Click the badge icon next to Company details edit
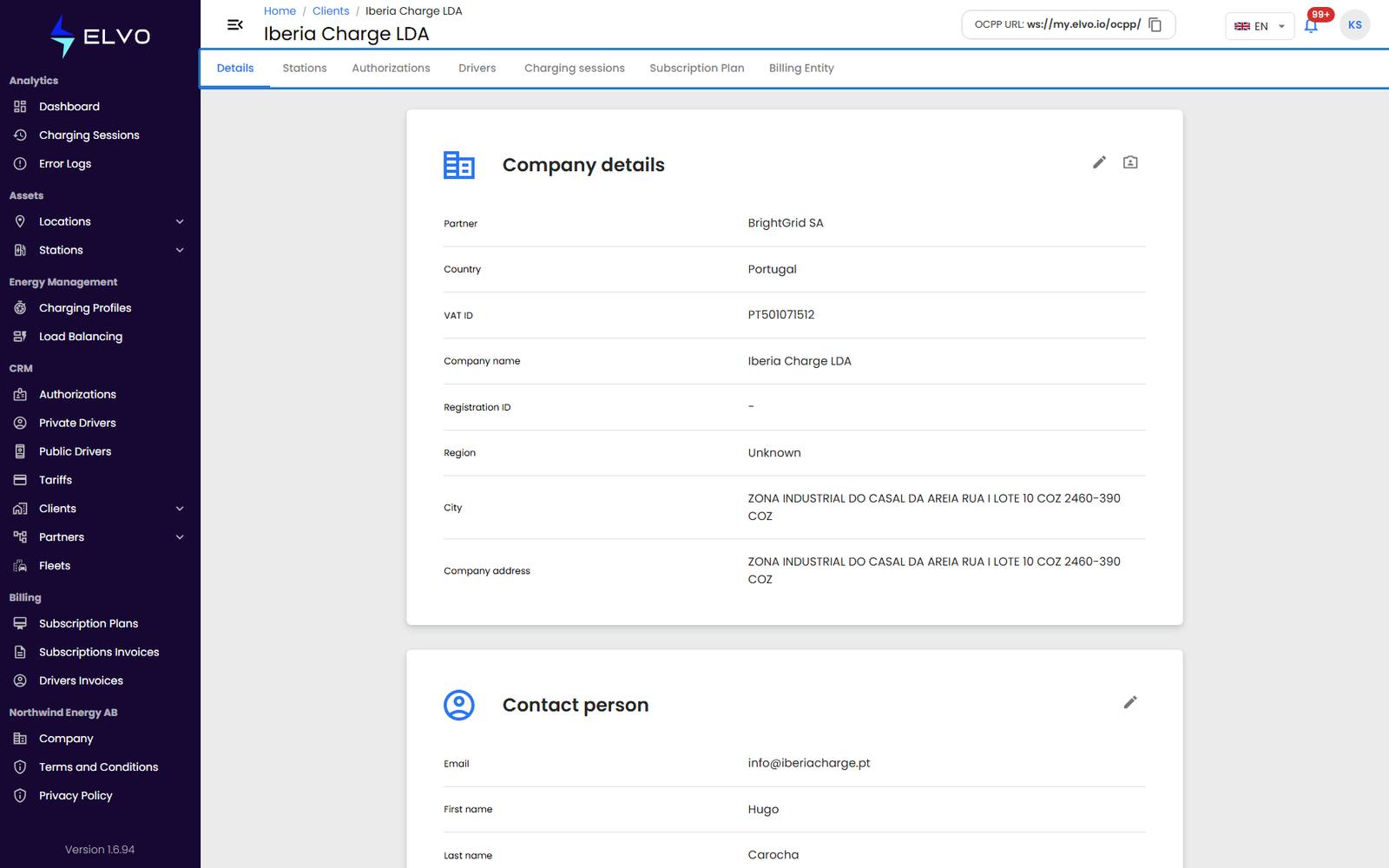 1130,162
